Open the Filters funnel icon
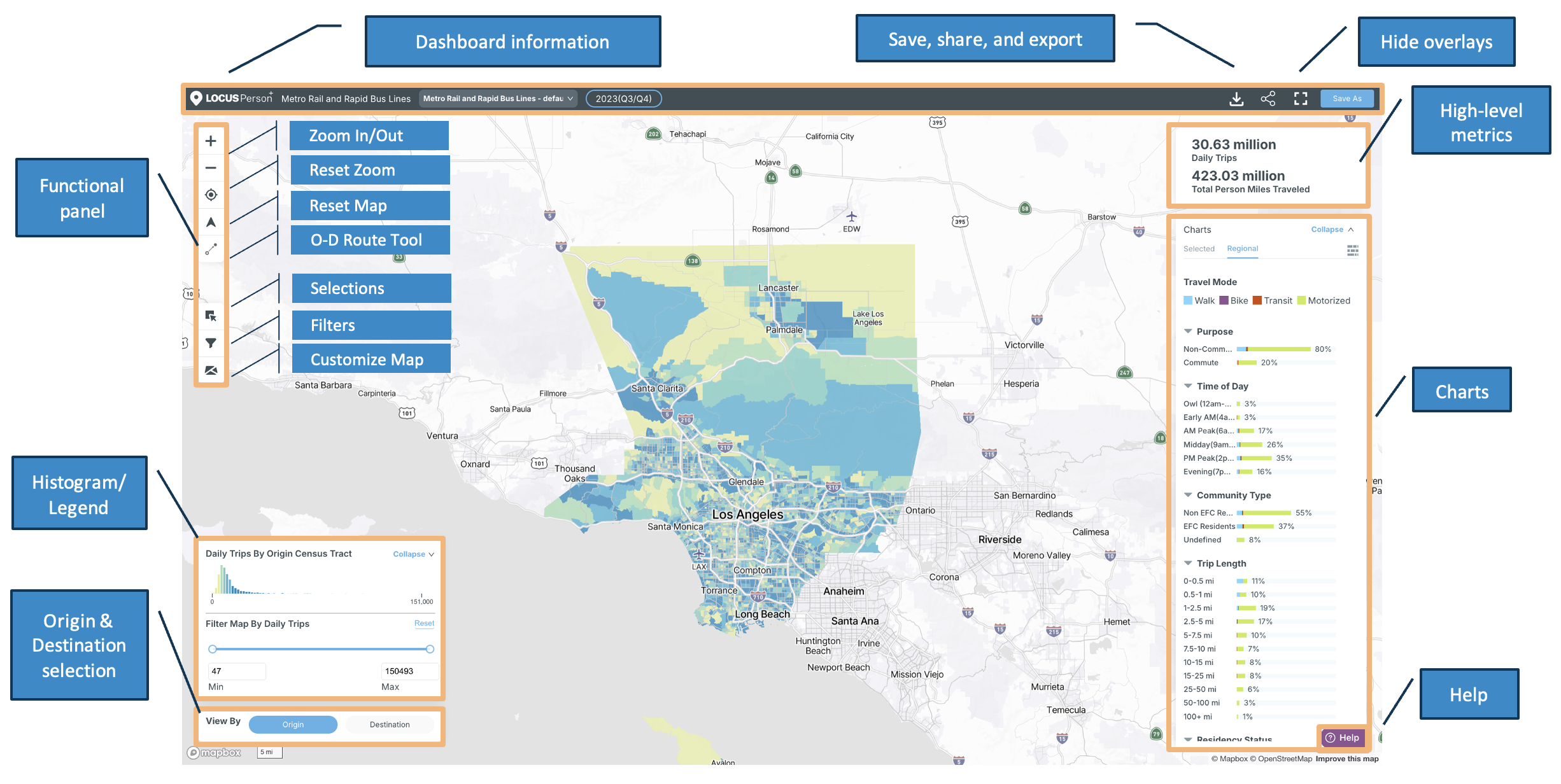 click(211, 343)
